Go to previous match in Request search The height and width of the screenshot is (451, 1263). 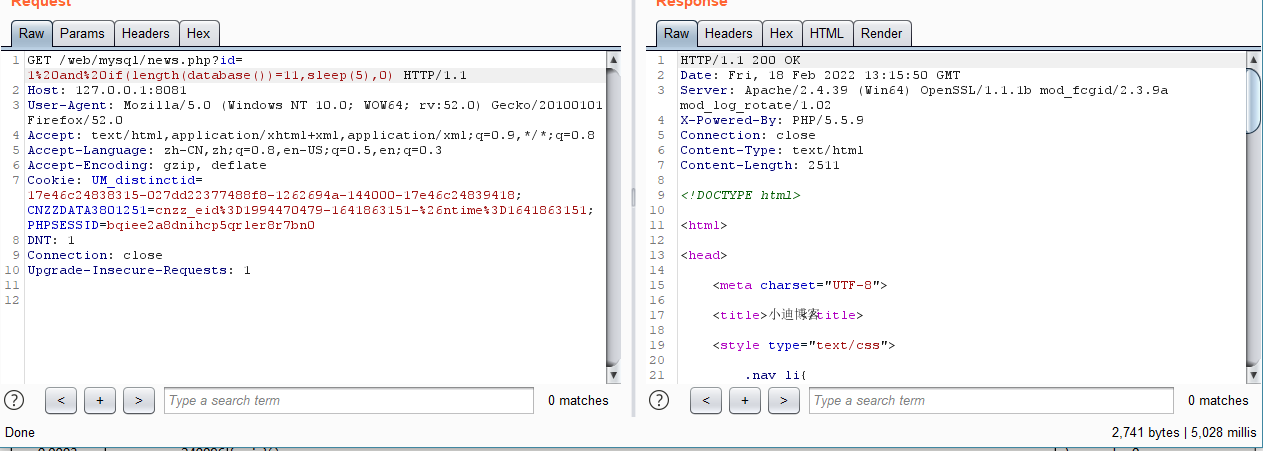click(x=61, y=400)
